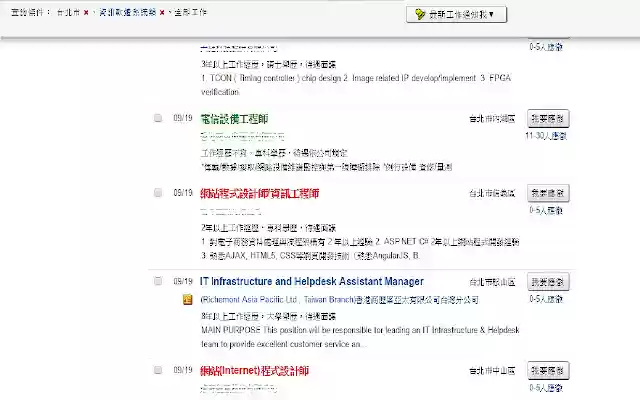Viewport: 640px width, 400px height.
Task: Click the TCON Timing controller chip design description
Action: point(356,84)
